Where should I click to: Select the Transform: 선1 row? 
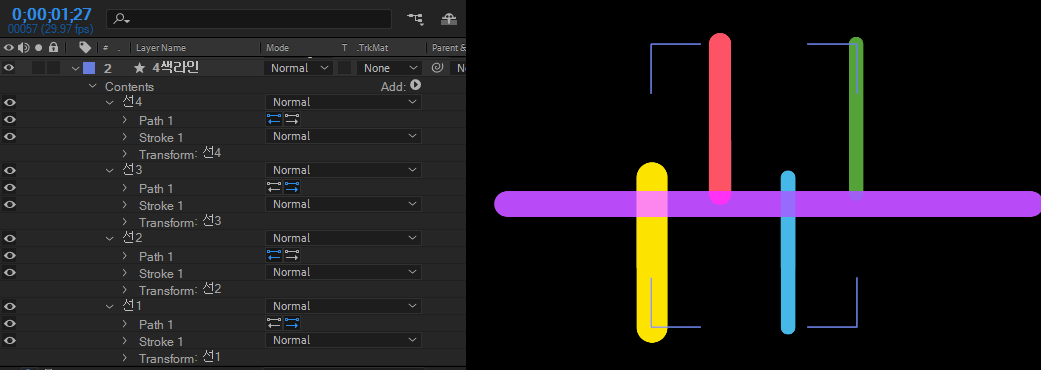(x=180, y=358)
